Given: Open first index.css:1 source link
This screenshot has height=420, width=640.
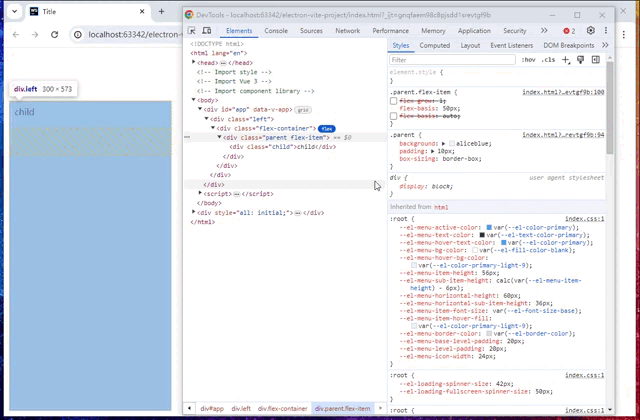Looking at the screenshot, I should pos(584,219).
